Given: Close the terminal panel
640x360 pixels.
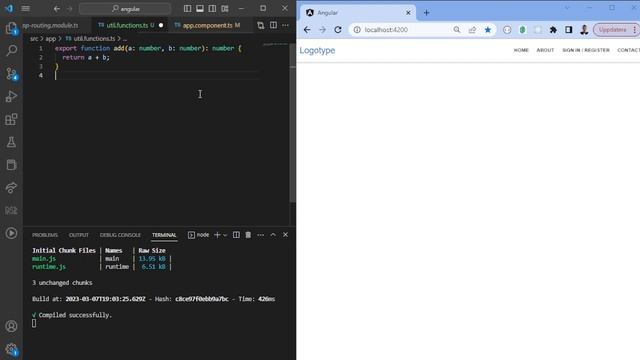Looking at the screenshot, I should click(x=285, y=235).
